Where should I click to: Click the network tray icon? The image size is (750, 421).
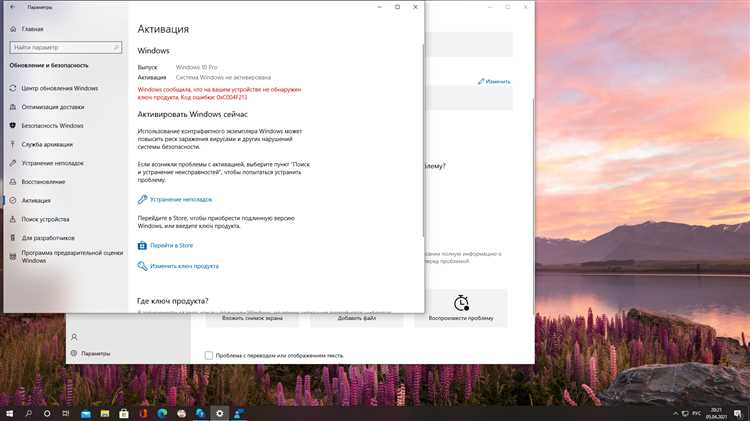point(685,413)
